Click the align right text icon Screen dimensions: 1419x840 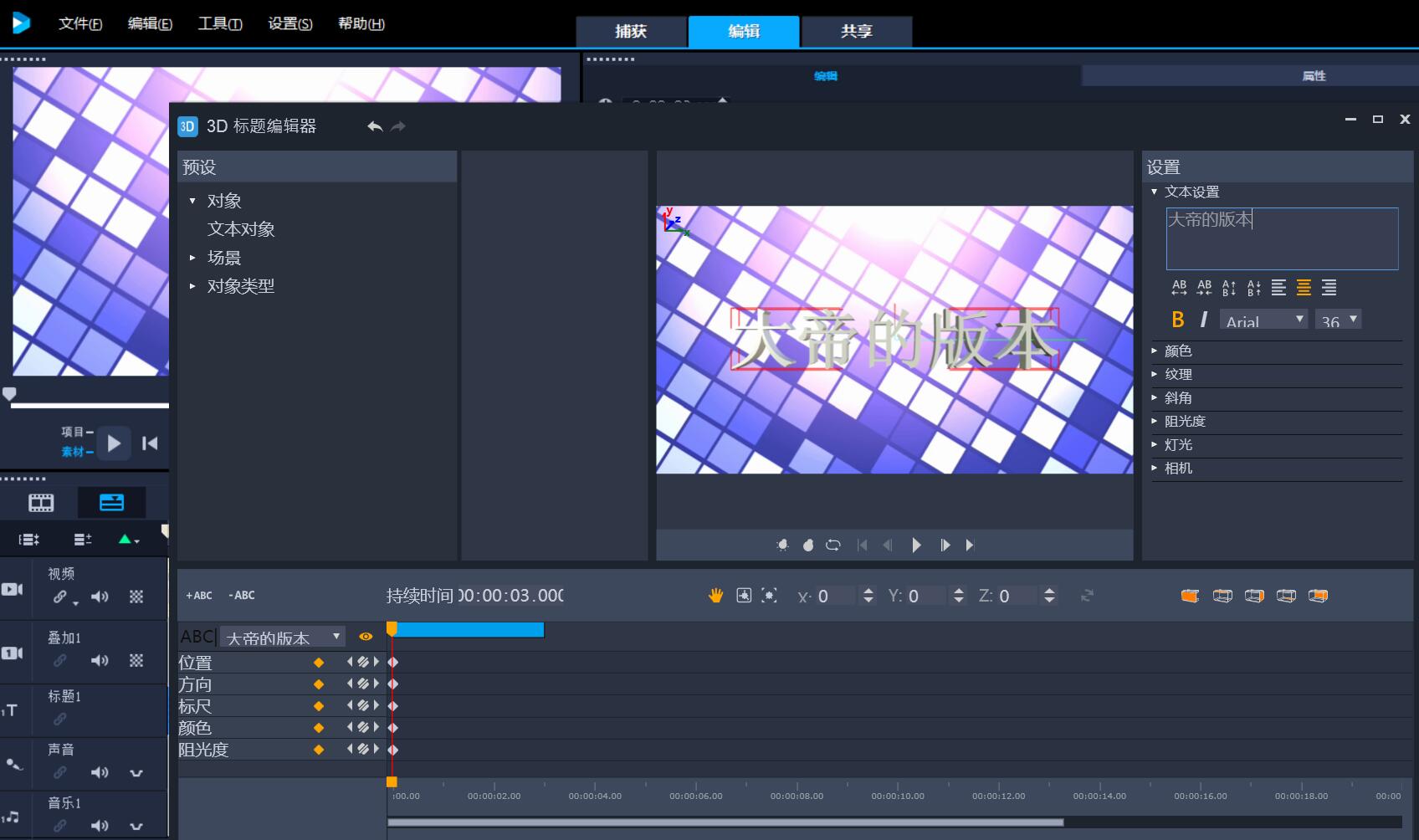pos(1329,288)
